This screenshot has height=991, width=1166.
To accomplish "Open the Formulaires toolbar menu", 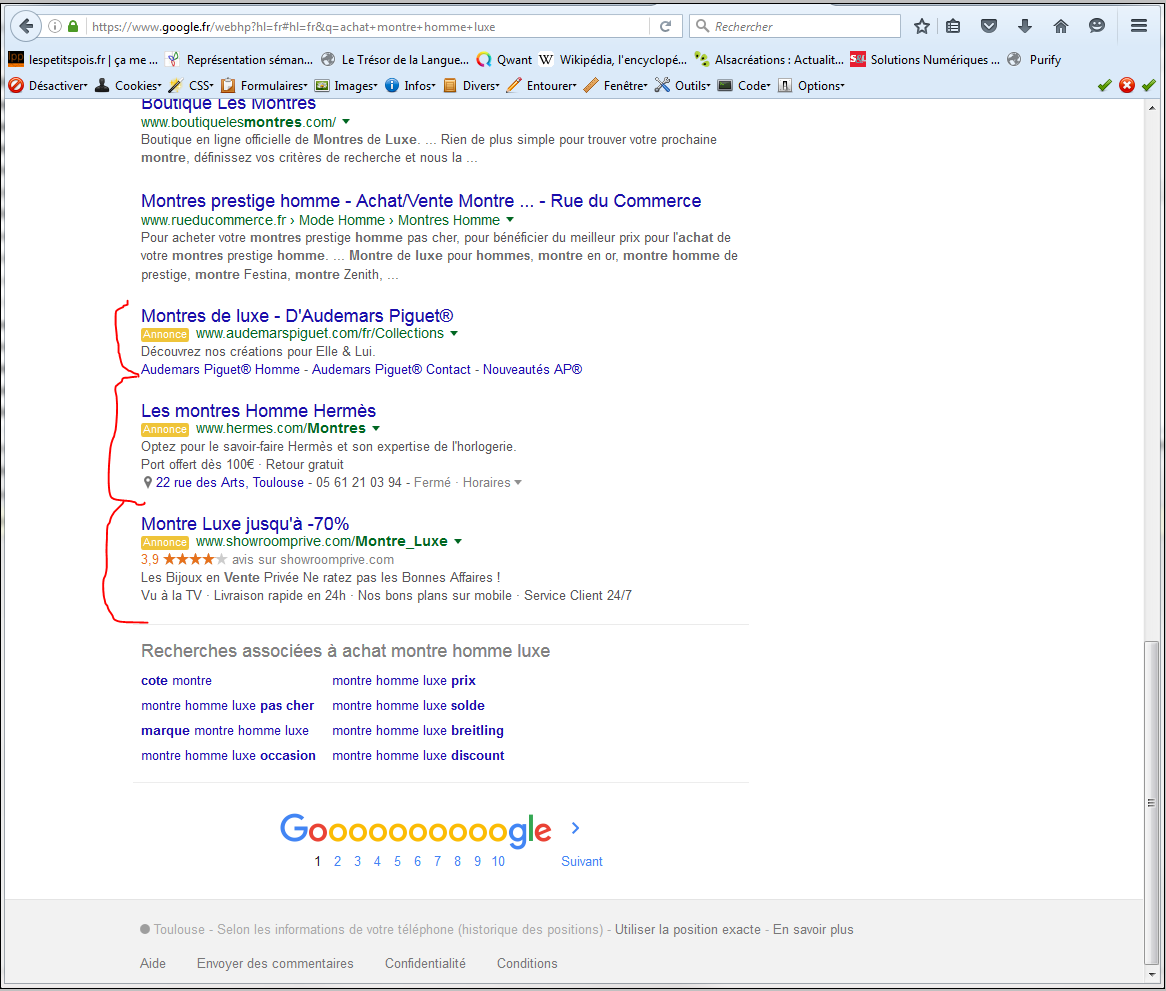I will point(265,85).
